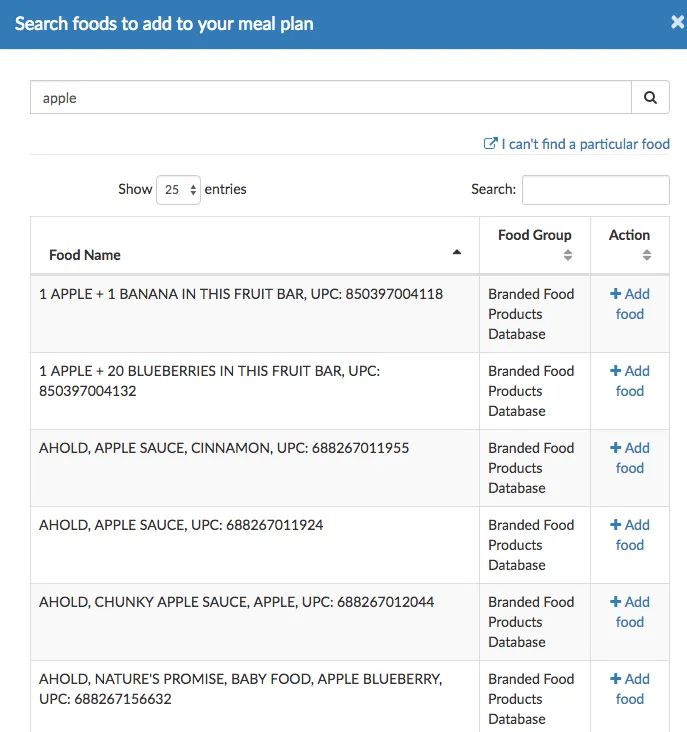Image resolution: width=687 pixels, height=732 pixels.
Task: Click the magnifying glass search button
Action: [x=650, y=98]
